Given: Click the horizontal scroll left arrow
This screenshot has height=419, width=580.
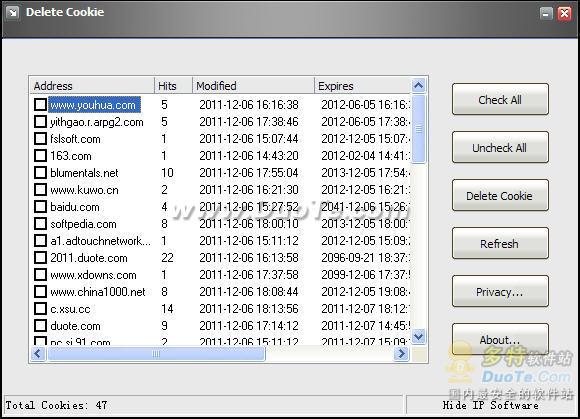Looking at the screenshot, I should point(37,354).
